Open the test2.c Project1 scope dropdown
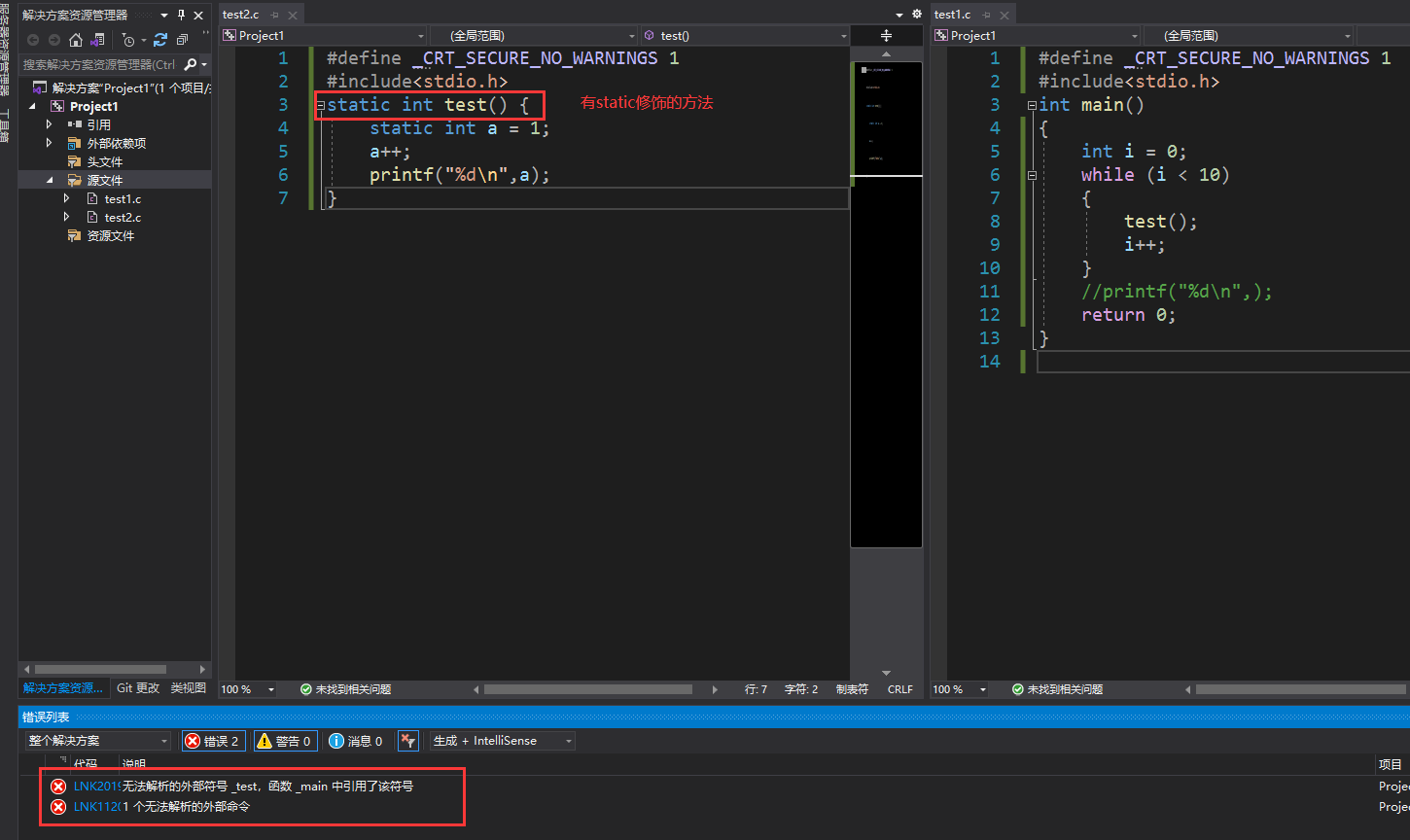 pos(323,36)
